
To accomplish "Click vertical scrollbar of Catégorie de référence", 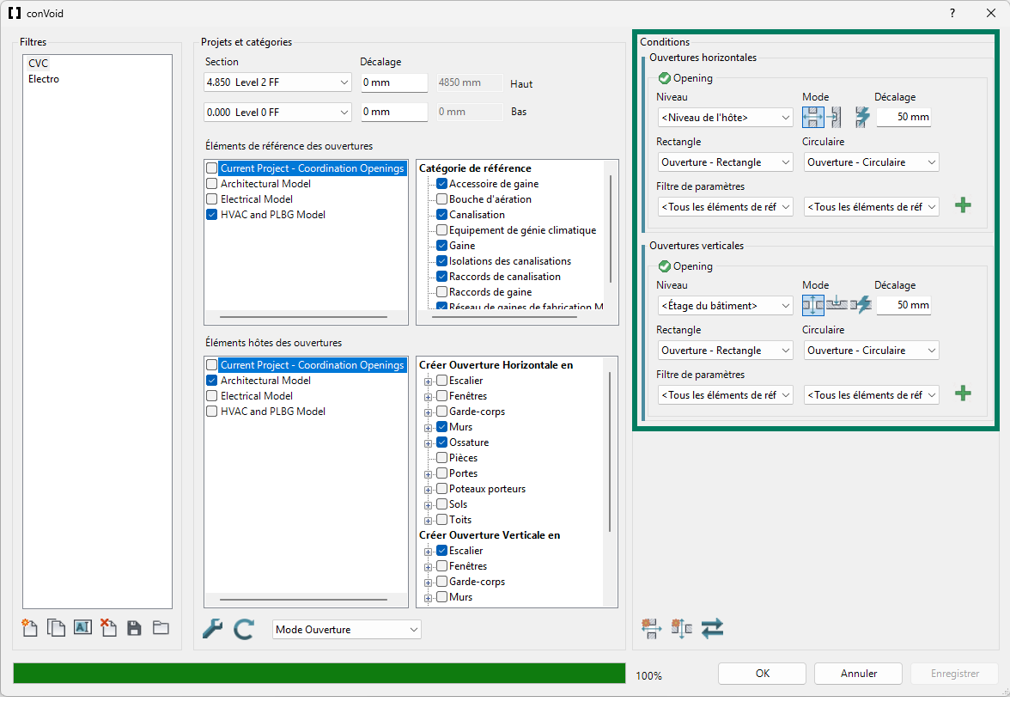I will [611, 229].
